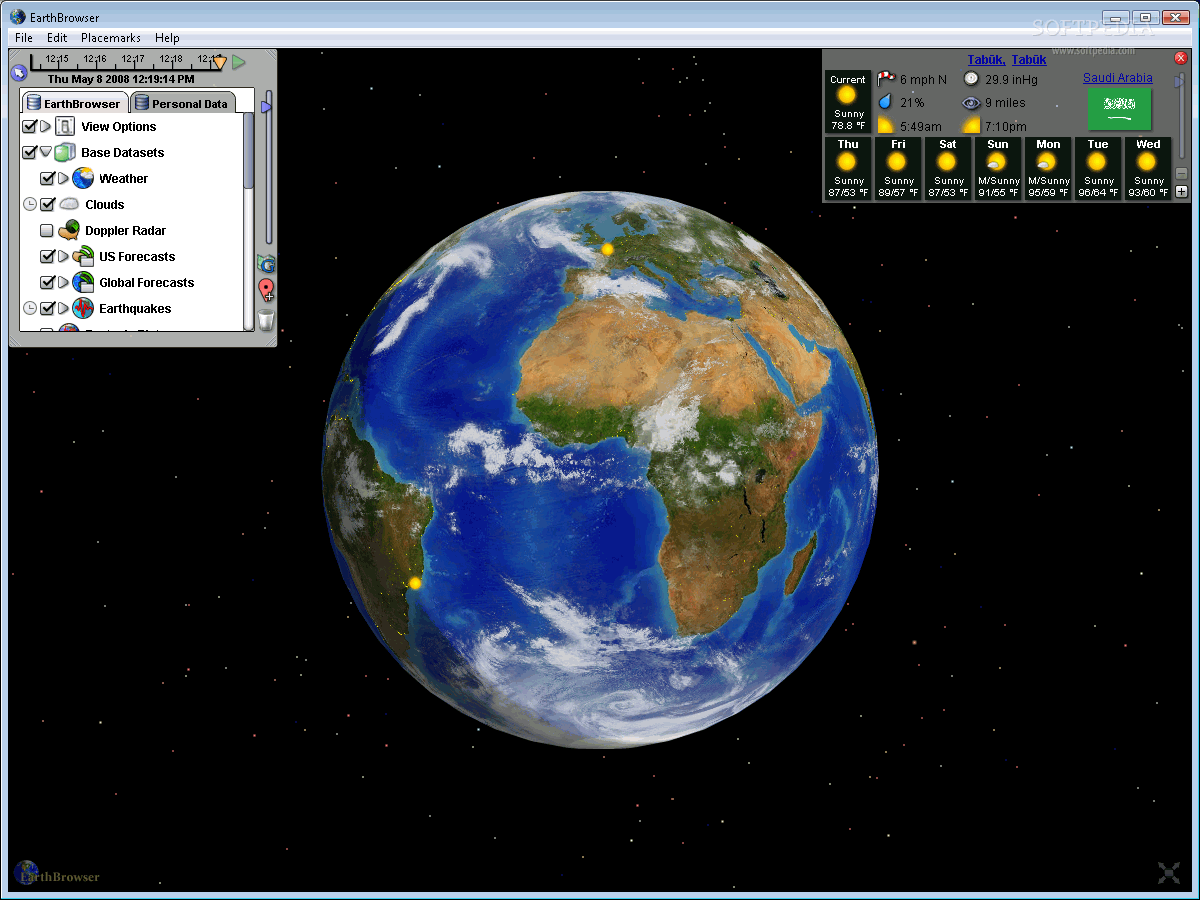This screenshot has width=1200, height=900.
Task: Add a new placemark with pin icon
Action: click(266, 291)
